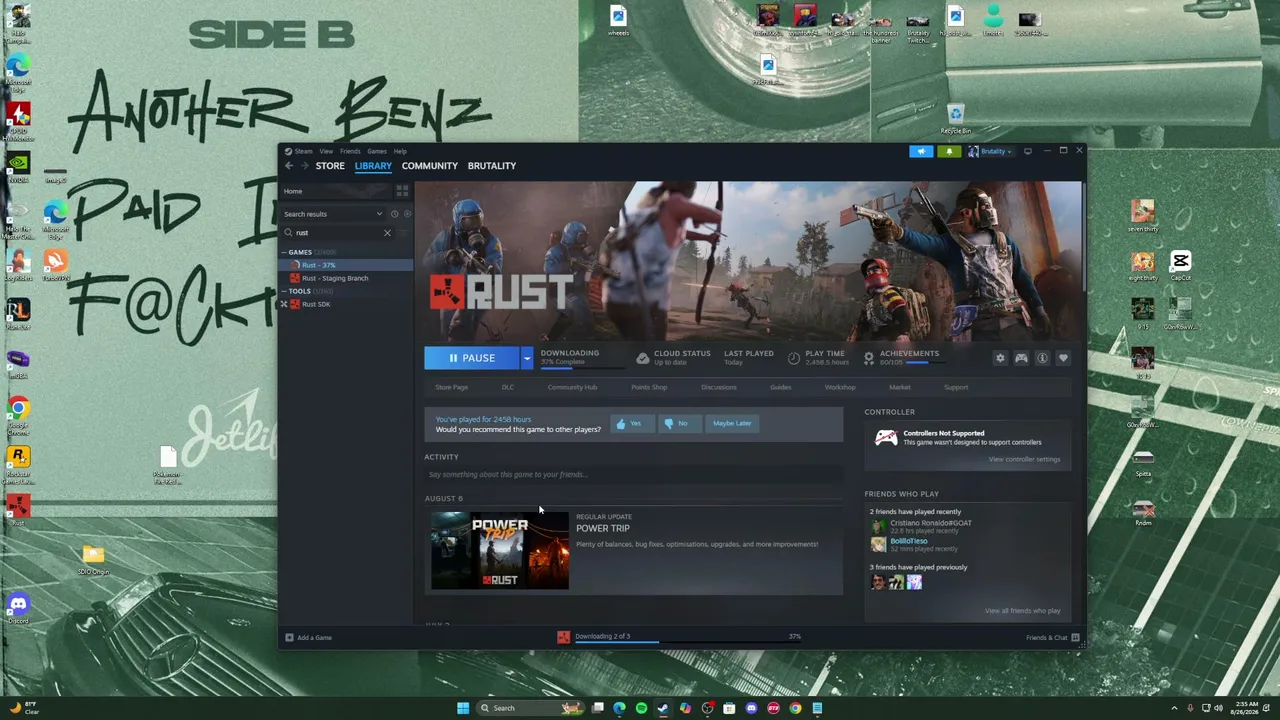Toggle library grid view icon beside Home
This screenshot has height=720, width=1280.
tap(402, 191)
